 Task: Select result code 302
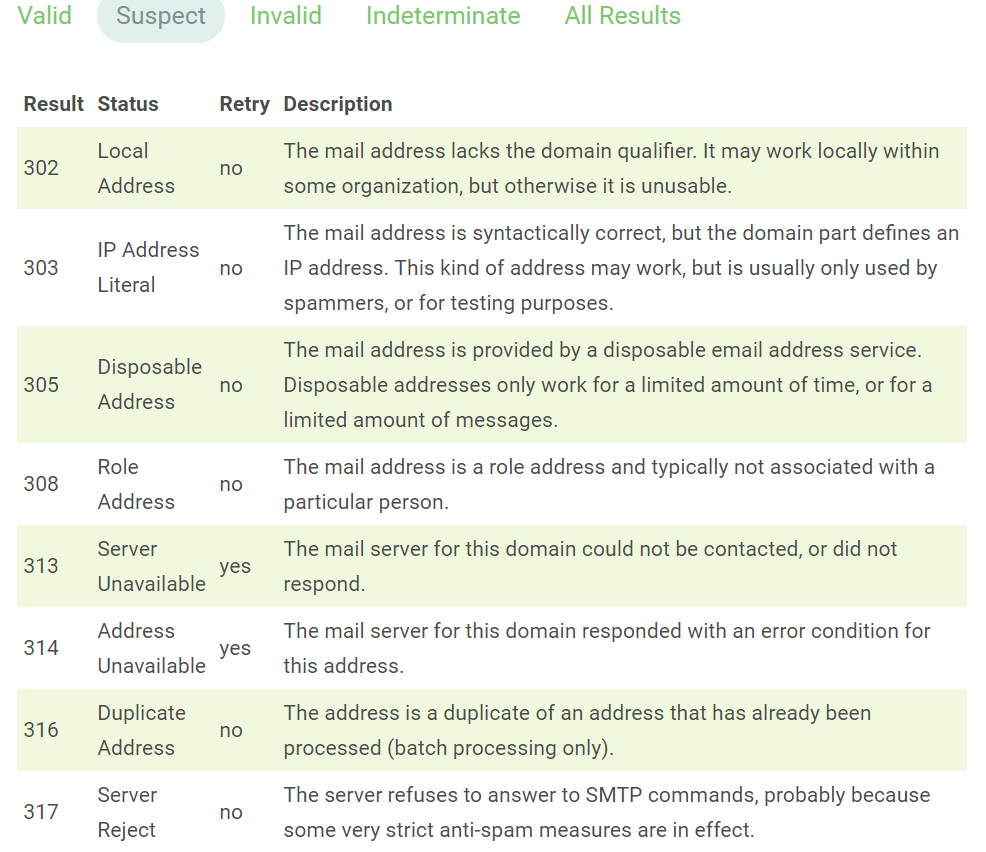tap(41, 168)
